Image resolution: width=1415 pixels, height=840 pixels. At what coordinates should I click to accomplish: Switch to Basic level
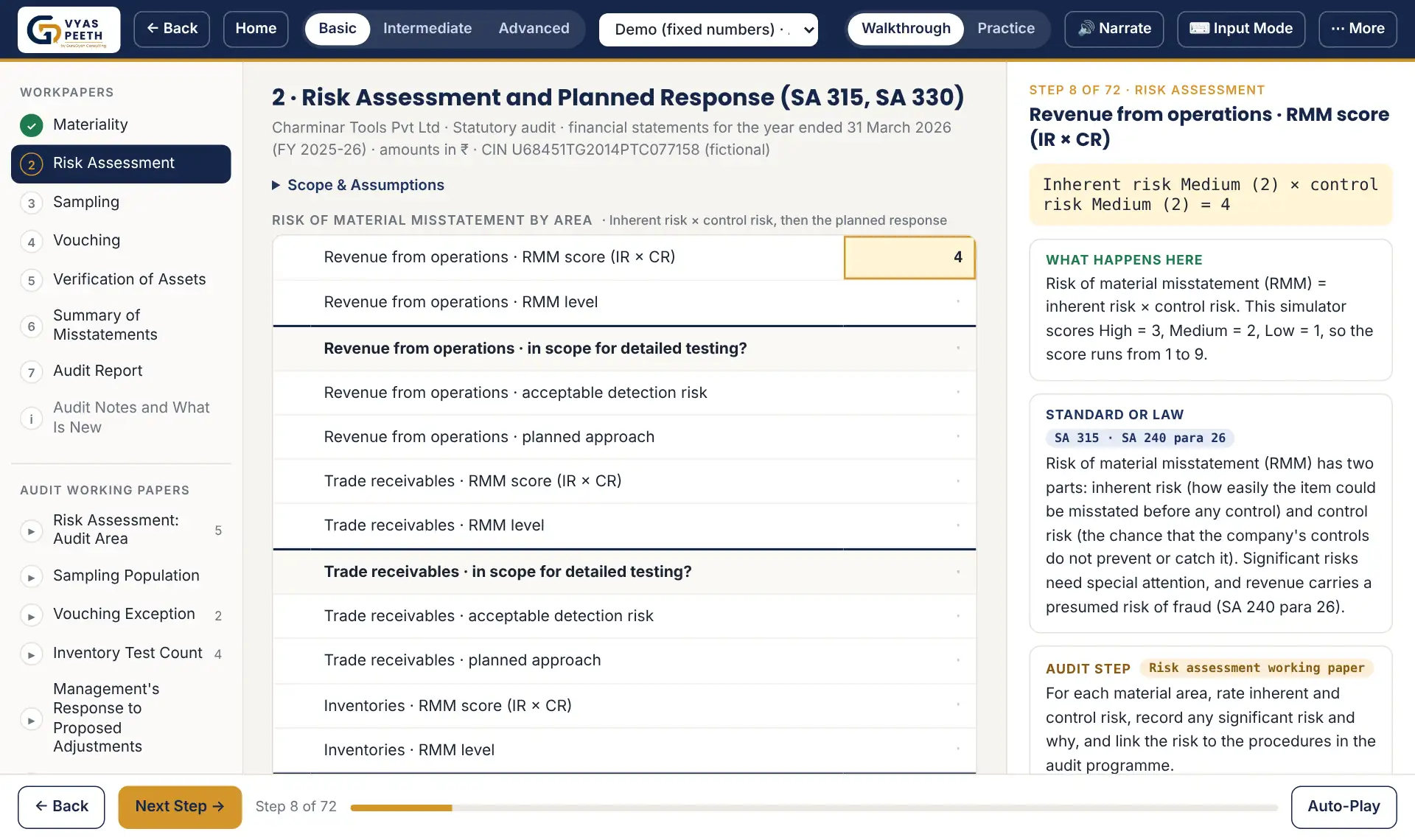pyautogui.click(x=338, y=29)
